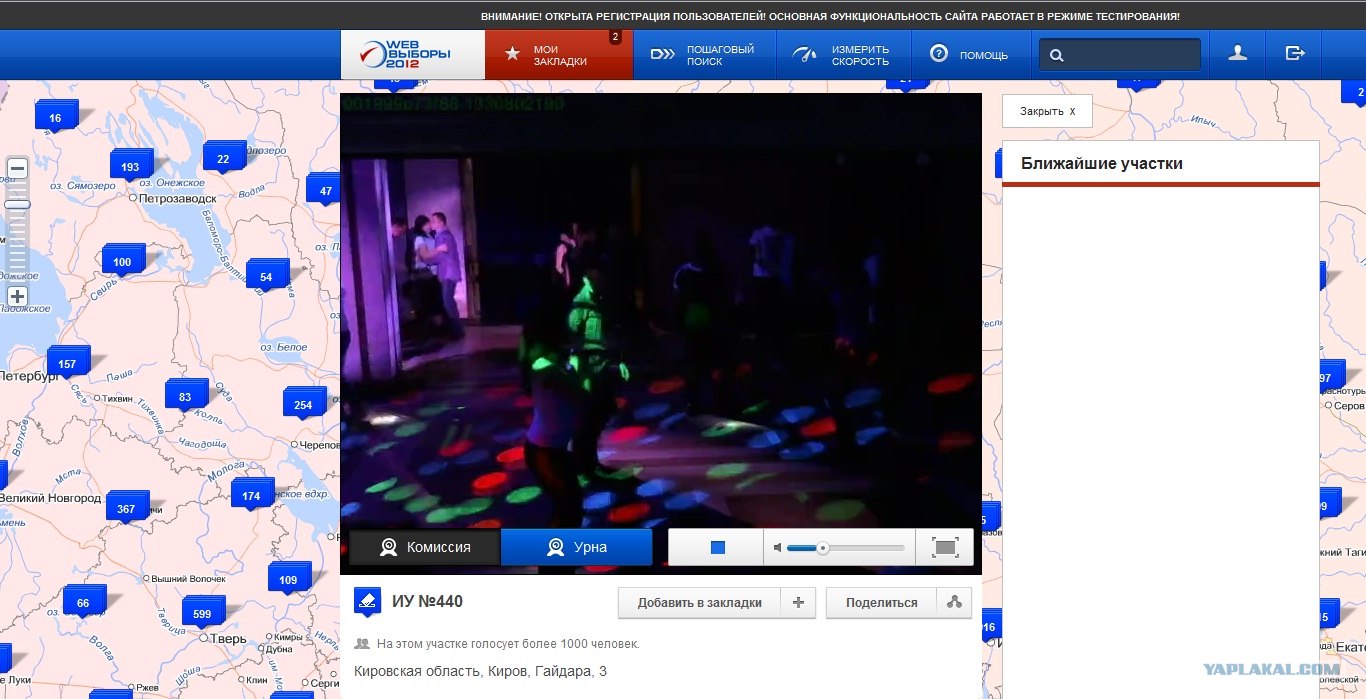Open Пошаговый поиск menu item

[x=703, y=54]
